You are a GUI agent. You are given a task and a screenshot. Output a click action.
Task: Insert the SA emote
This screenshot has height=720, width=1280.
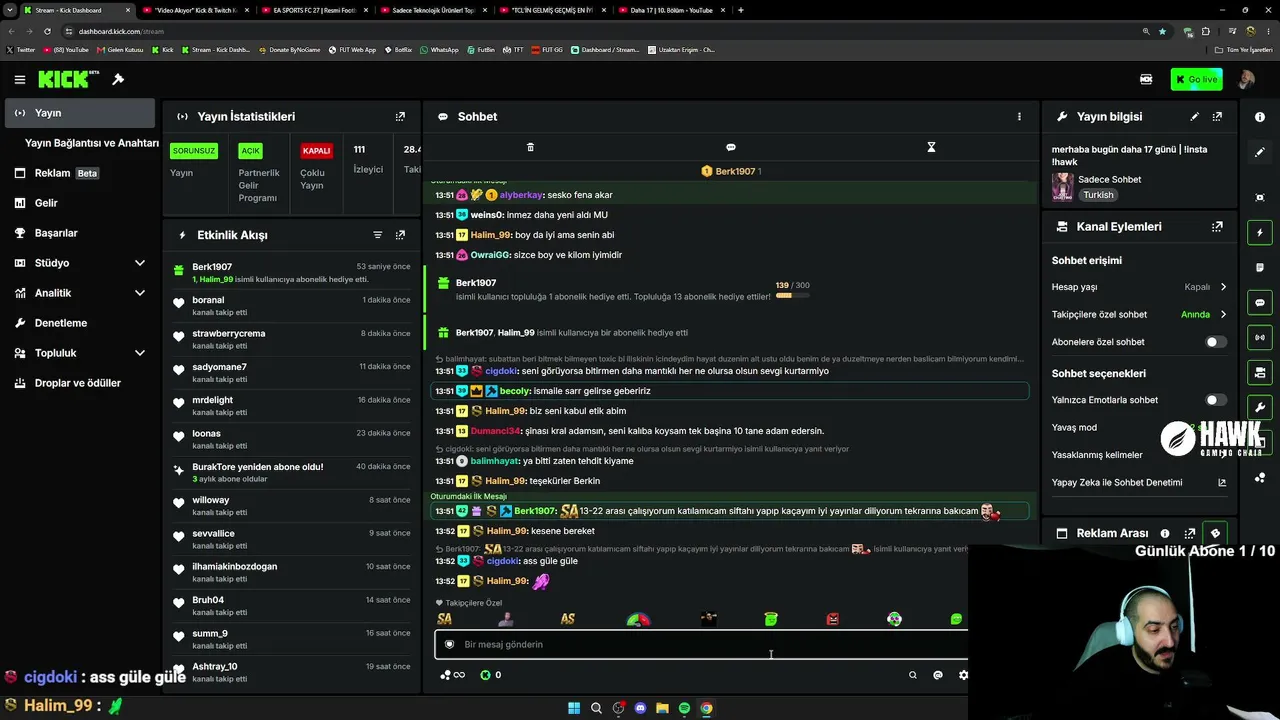(x=445, y=619)
